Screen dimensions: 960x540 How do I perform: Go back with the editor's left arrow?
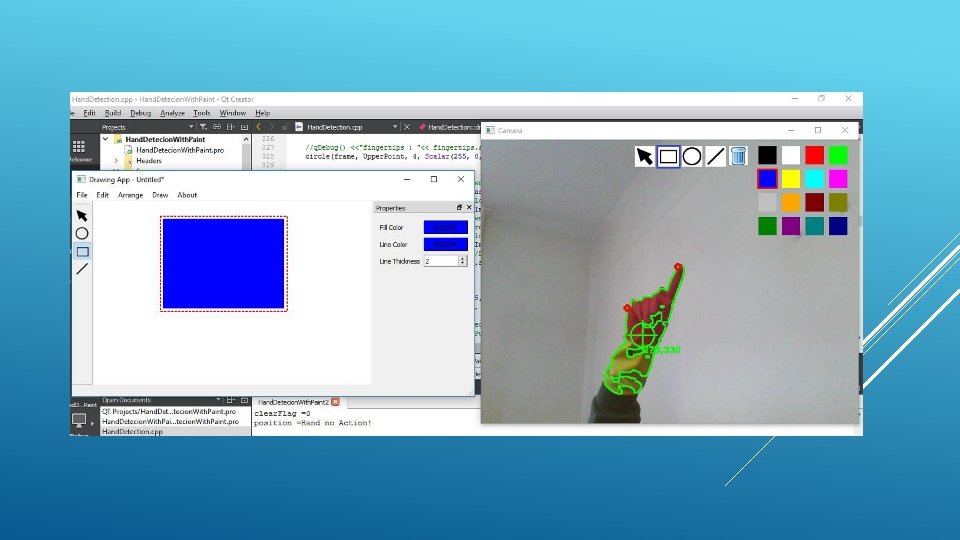click(x=259, y=127)
